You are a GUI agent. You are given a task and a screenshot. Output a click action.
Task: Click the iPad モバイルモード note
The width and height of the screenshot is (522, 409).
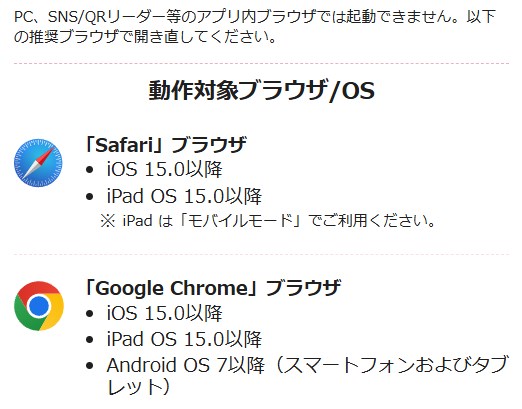[x=268, y=220]
